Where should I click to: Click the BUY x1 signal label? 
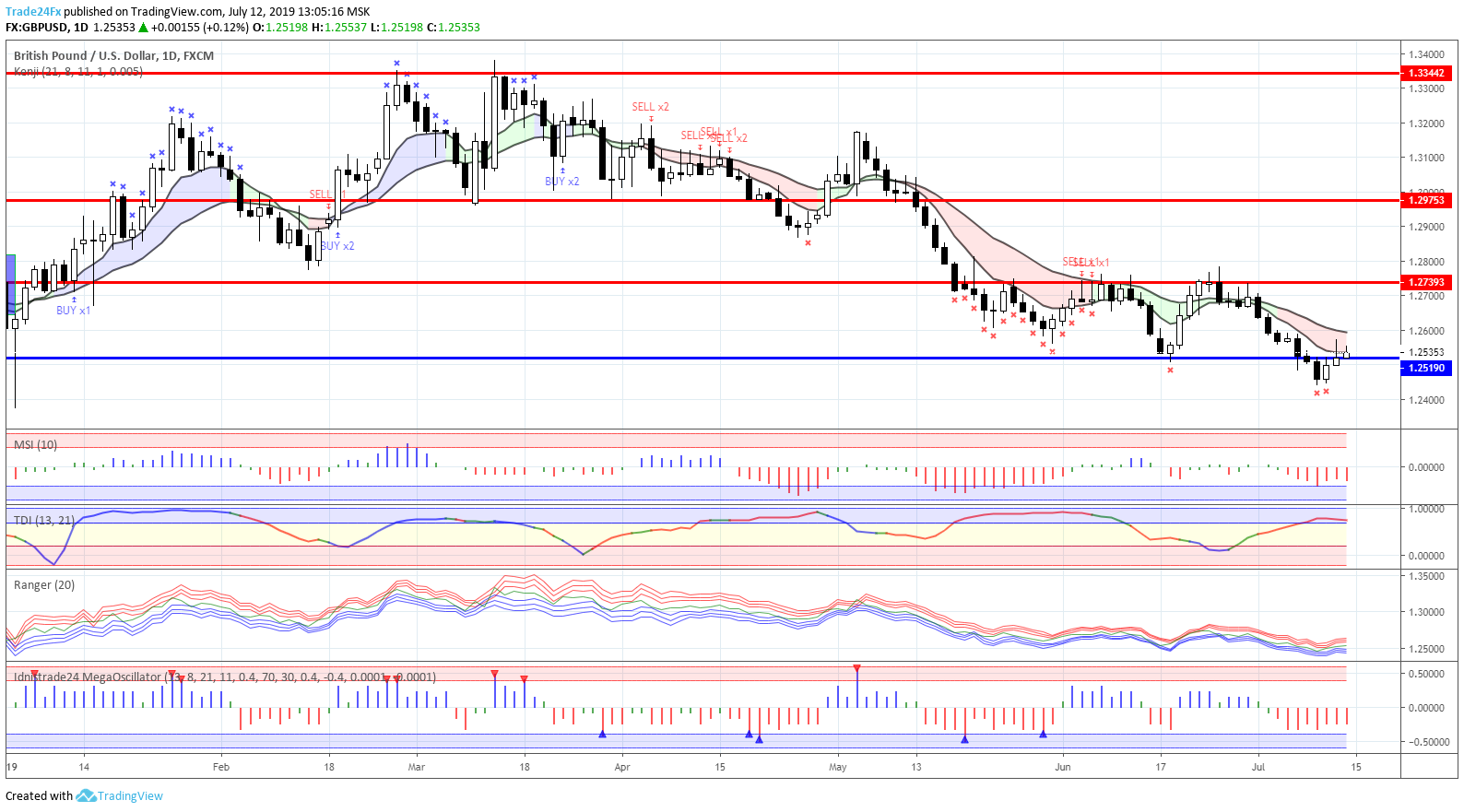tap(74, 311)
